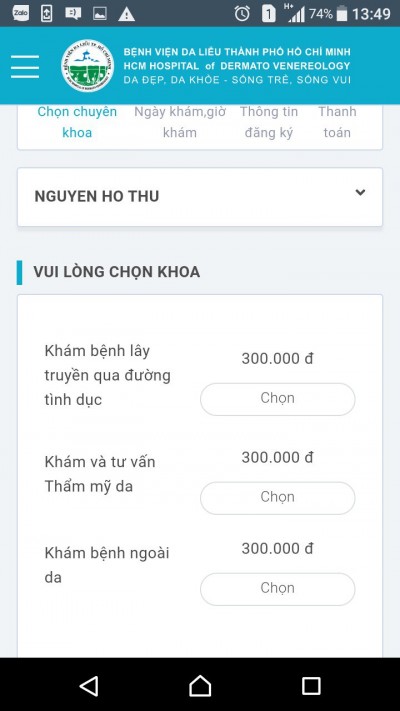Tap the Android home navigation icon

click(x=200, y=686)
